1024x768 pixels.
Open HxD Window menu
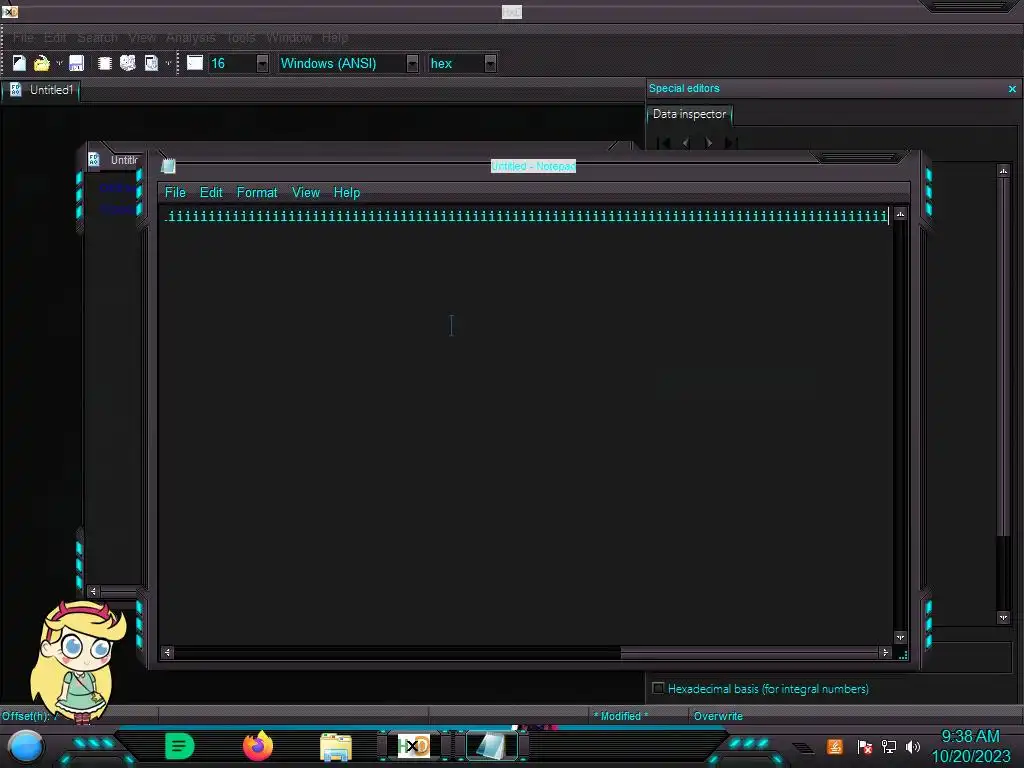tap(289, 38)
